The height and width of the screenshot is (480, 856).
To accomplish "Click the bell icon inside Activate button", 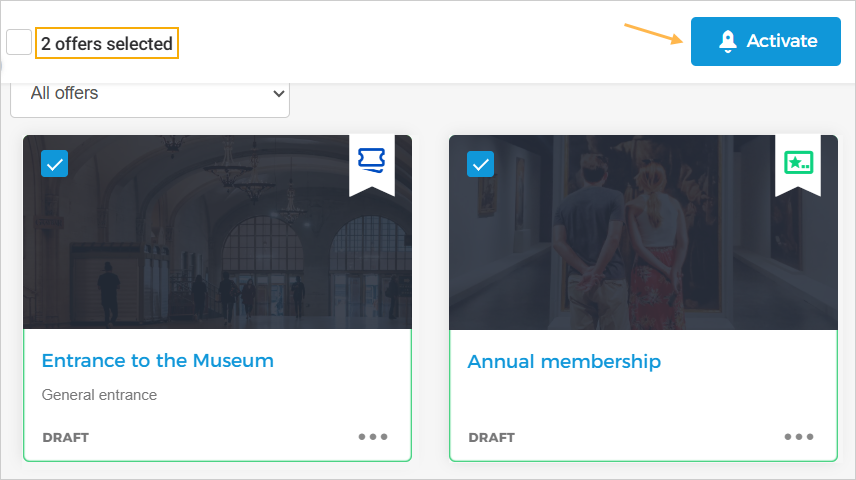I will pos(728,41).
